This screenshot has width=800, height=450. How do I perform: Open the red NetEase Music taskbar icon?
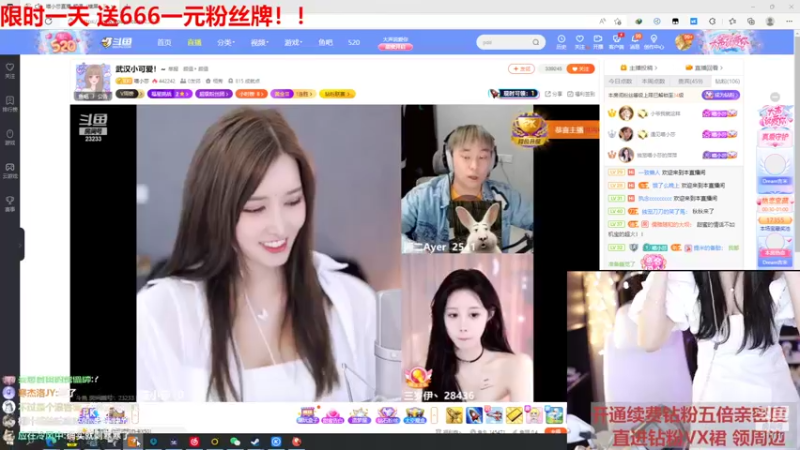coord(194,442)
